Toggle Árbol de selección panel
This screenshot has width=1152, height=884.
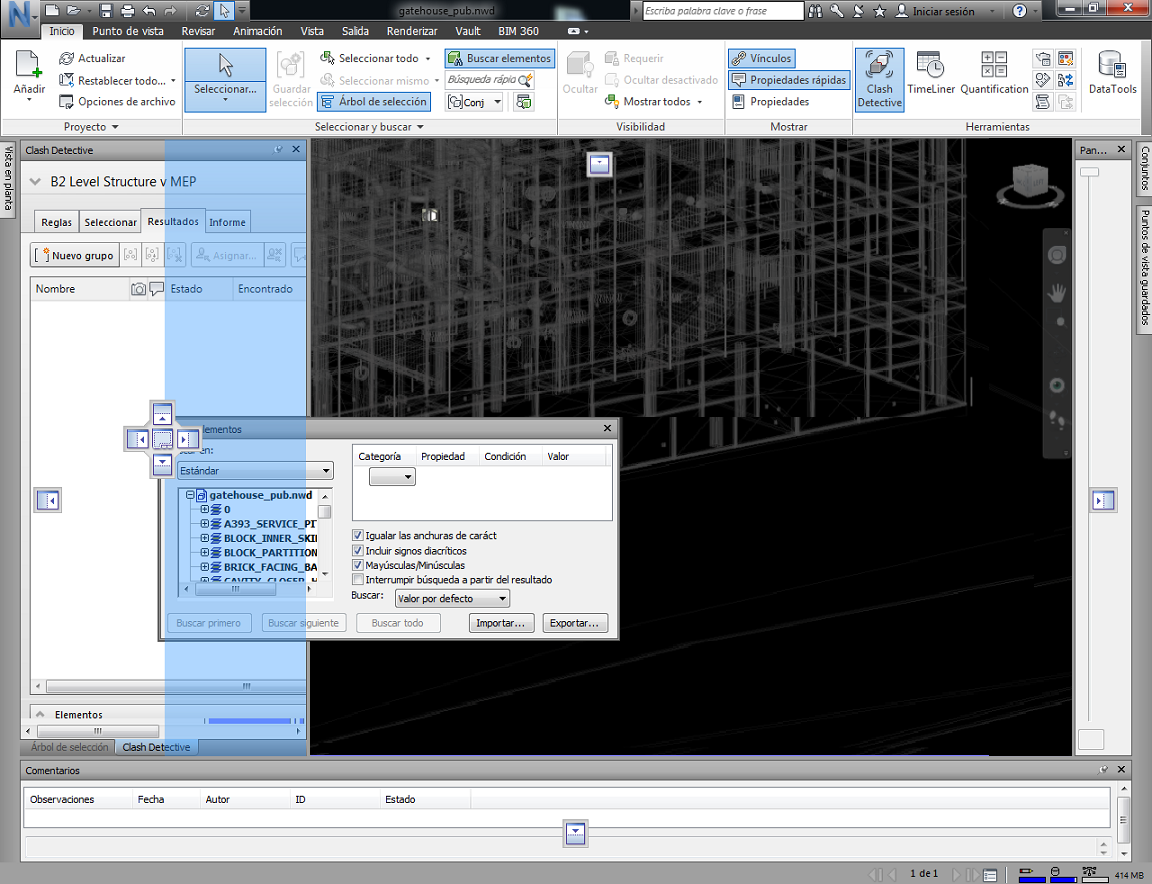pyautogui.click(x=374, y=102)
